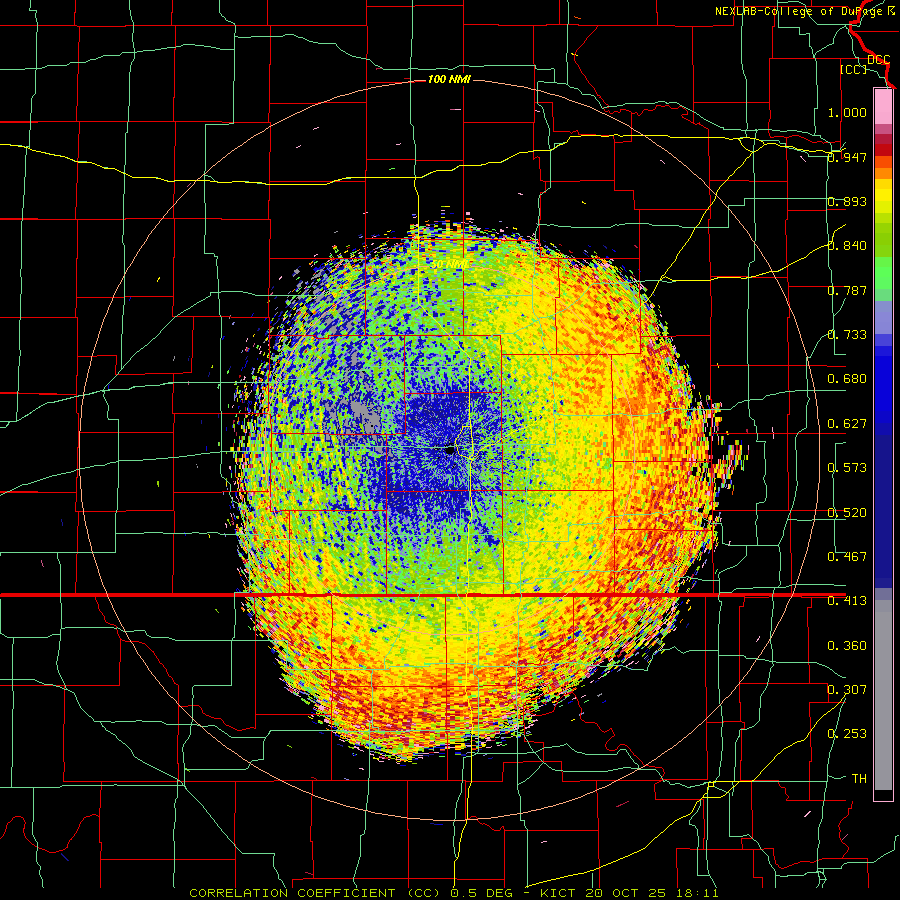Click the Correlation Coefficient caption at bottom
Image resolution: width=900 pixels, height=900 pixels.
(453, 893)
